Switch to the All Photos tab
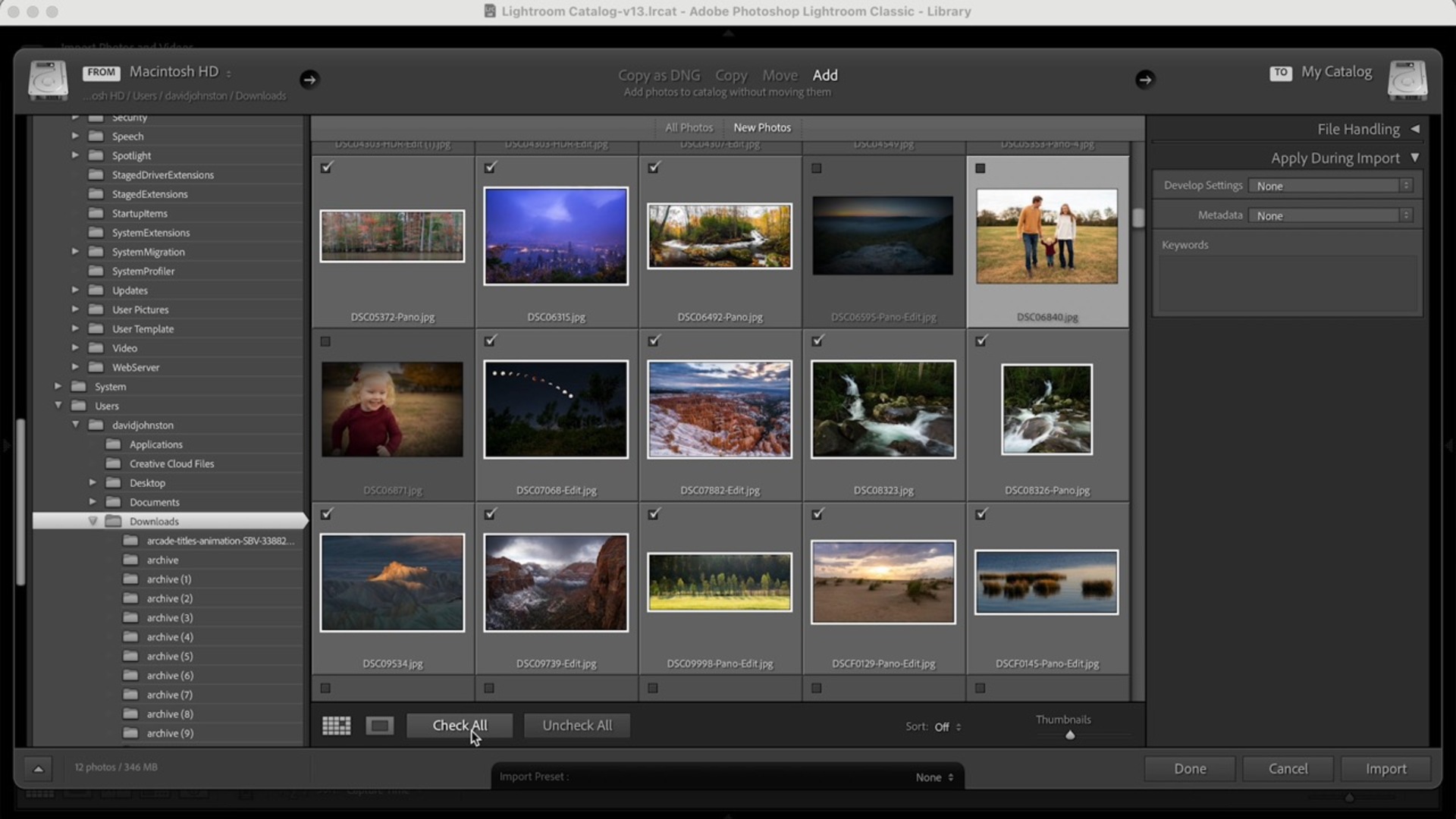 click(689, 127)
